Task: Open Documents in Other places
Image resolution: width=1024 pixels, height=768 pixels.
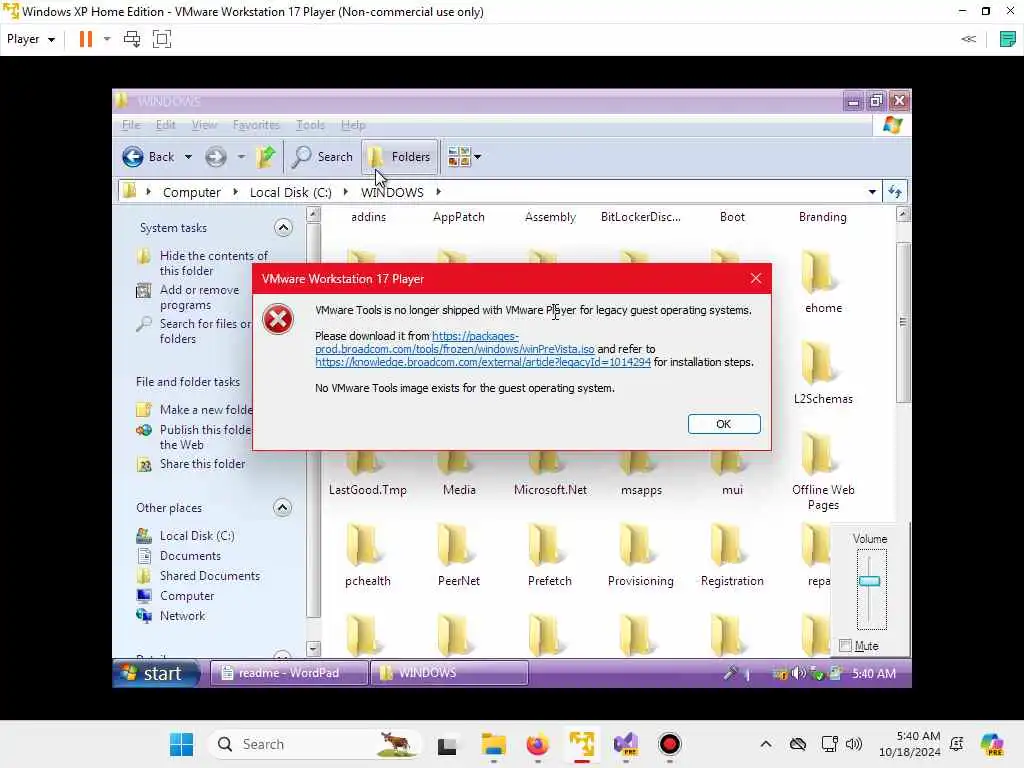Action: [190, 556]
